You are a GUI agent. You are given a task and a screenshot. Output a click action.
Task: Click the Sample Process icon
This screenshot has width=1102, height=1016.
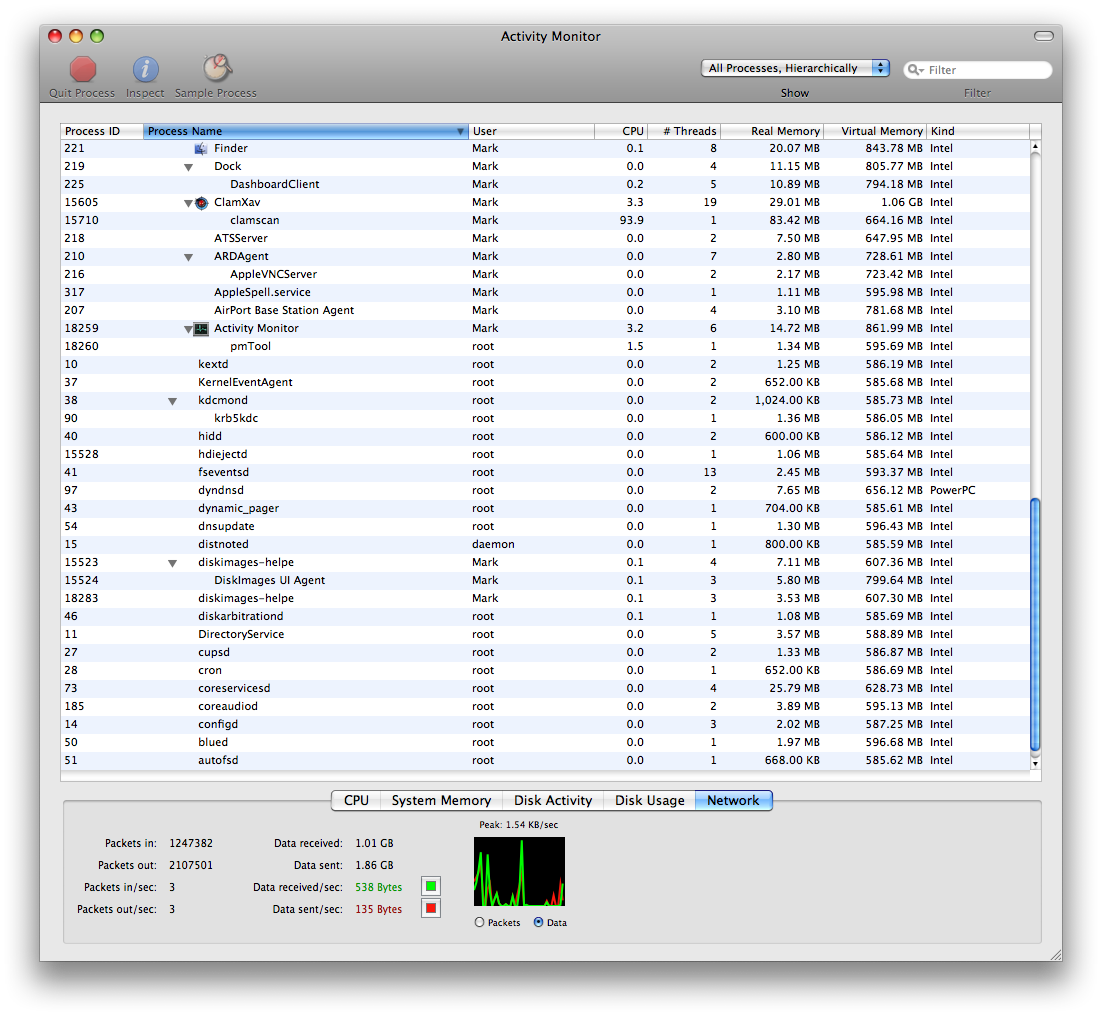pyautogui.click(x=217, y=68)
